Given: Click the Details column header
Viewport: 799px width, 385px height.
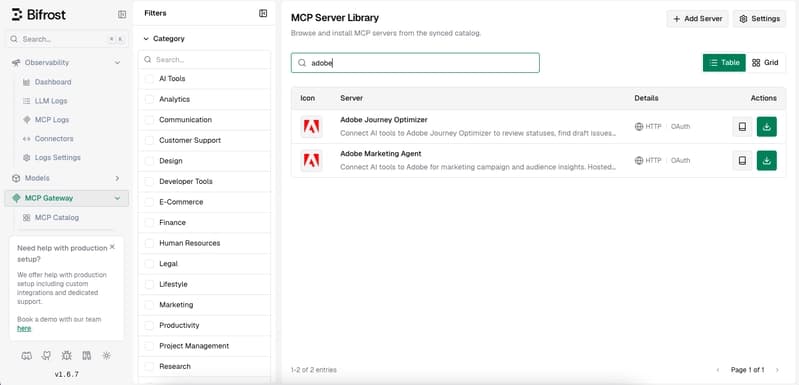Looking at the screenshot, I should pyautogui.click(x=646, y=98).
